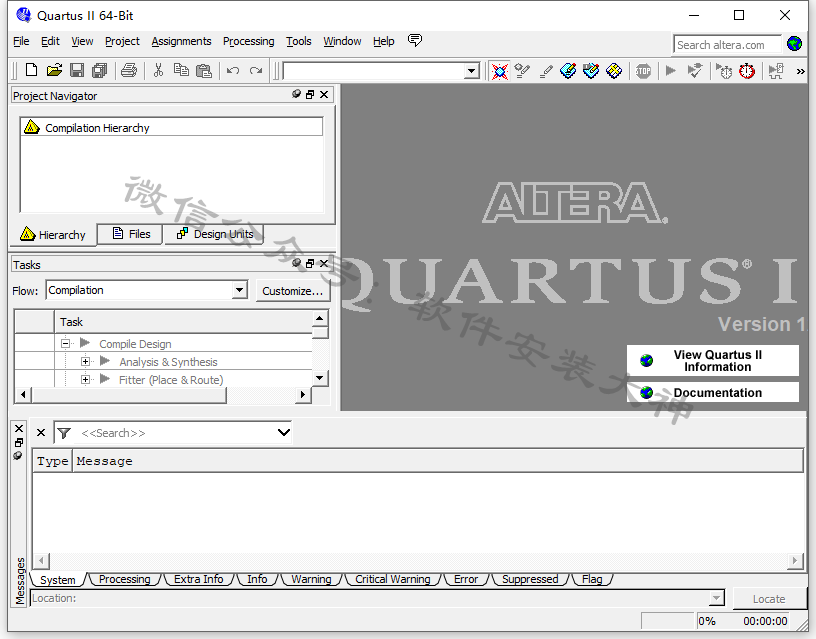The width and height of the screenshot is (816, 639).
Task: Click the plain pencil toolbar icon
Action: coord(545,71)
